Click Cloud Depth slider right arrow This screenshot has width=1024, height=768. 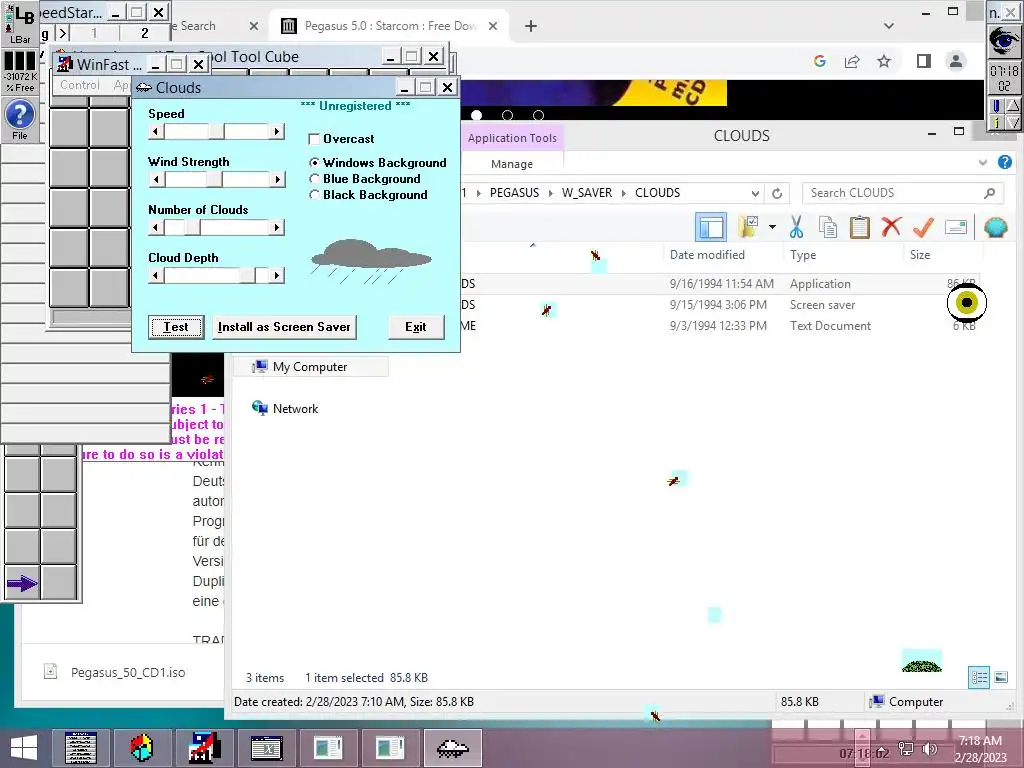[x=277, y=276]
